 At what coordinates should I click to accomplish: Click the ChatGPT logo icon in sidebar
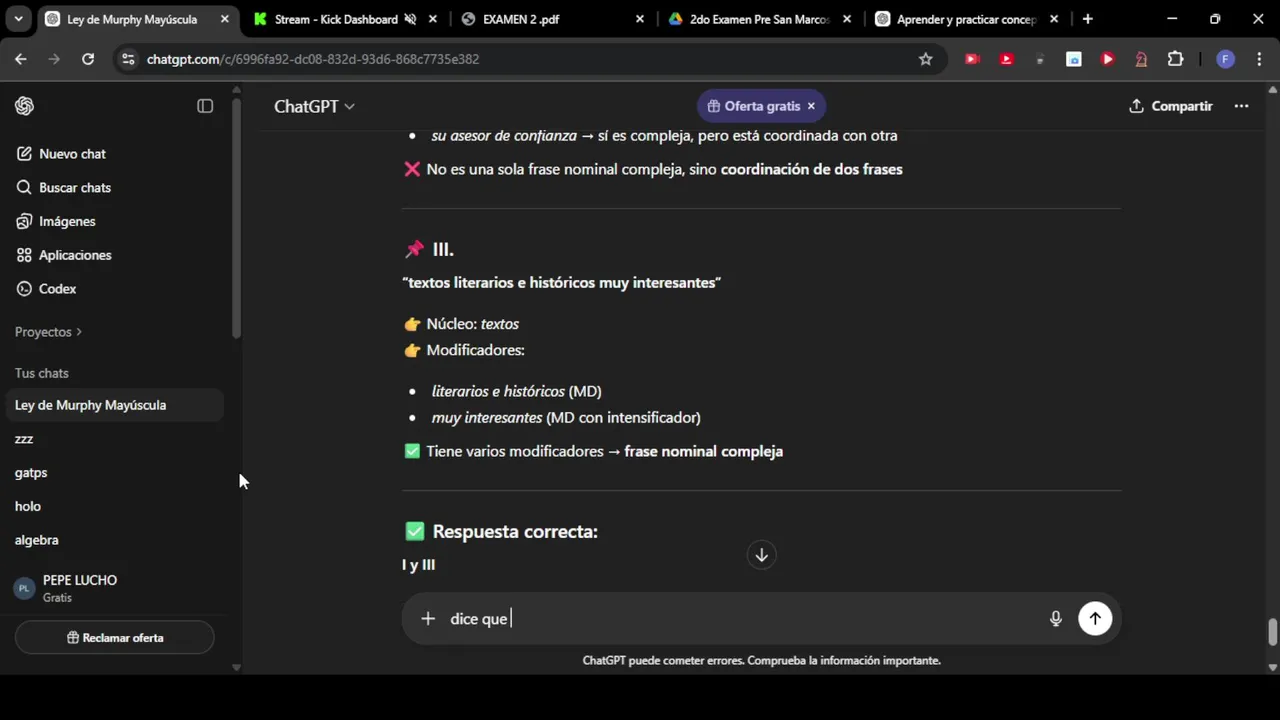pos(25,106)
